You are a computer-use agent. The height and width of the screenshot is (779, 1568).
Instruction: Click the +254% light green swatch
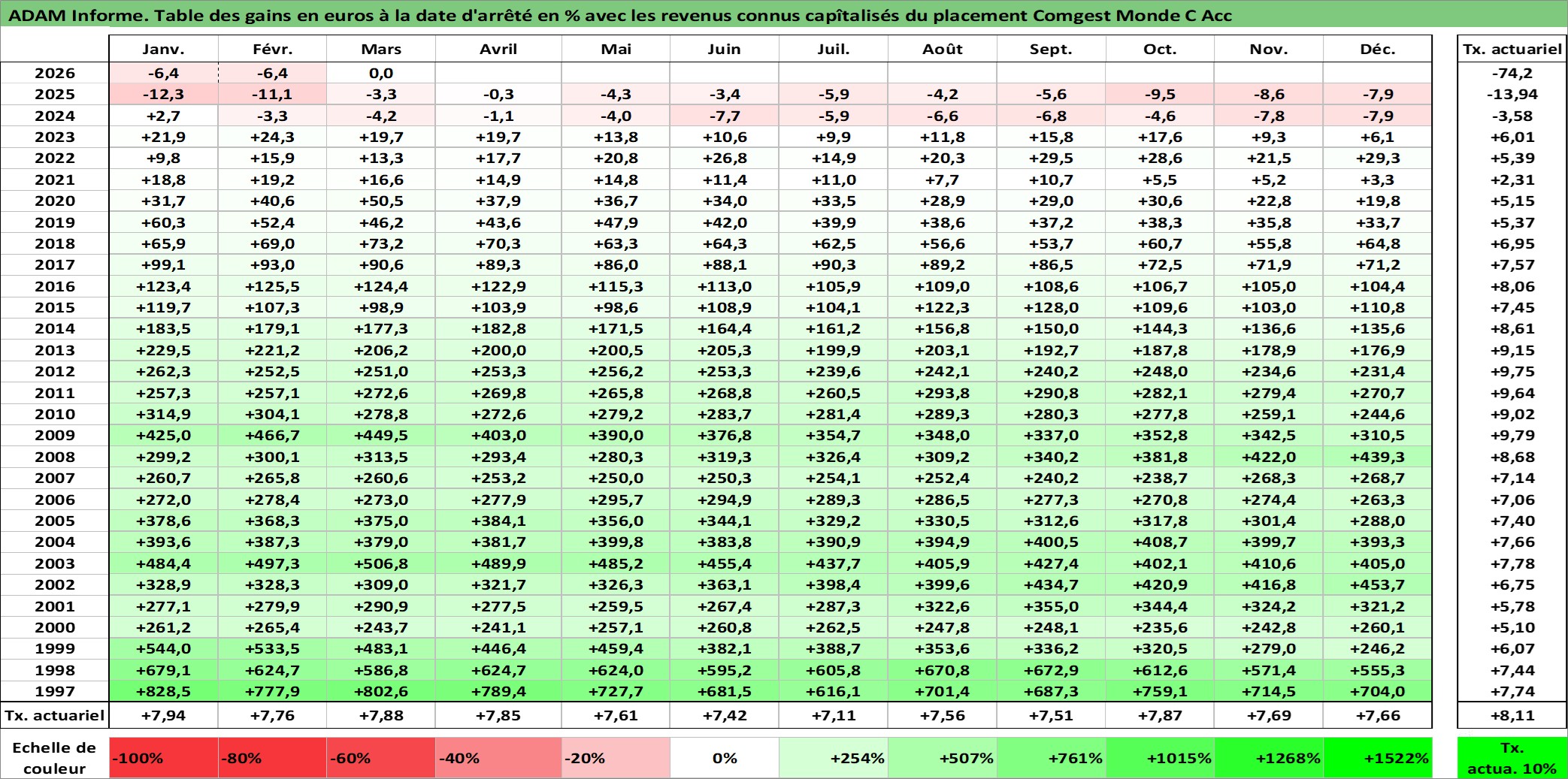[834, 758]
